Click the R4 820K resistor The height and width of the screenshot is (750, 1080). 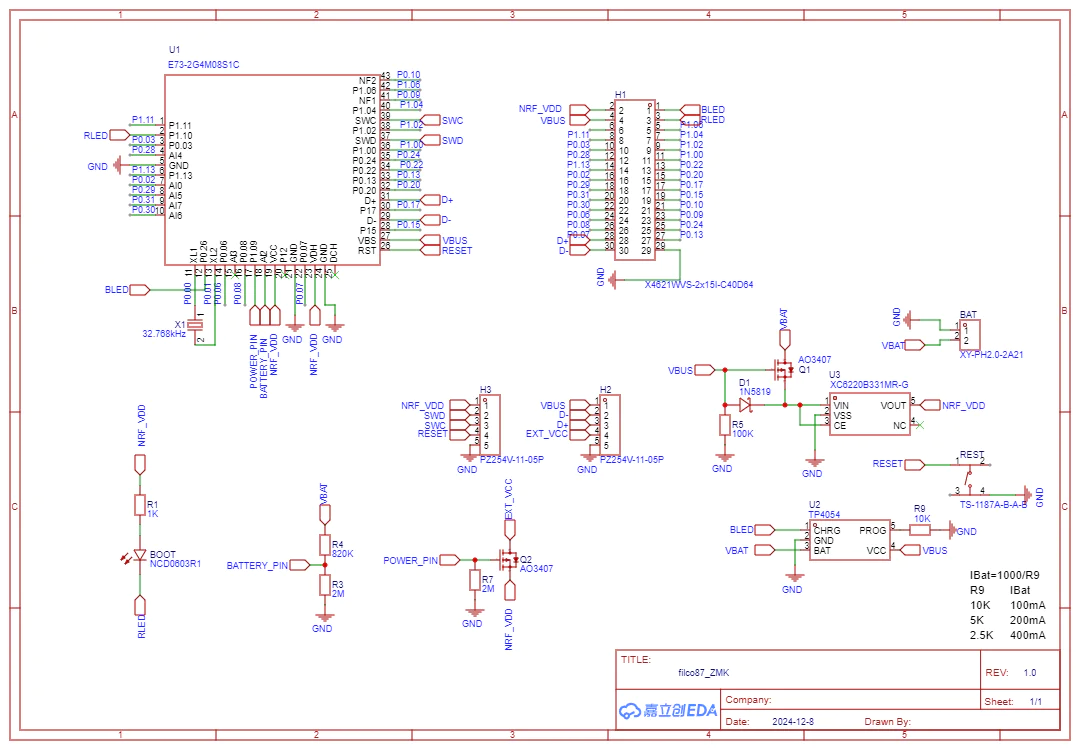pyautogui.click(x=323, y=545)
